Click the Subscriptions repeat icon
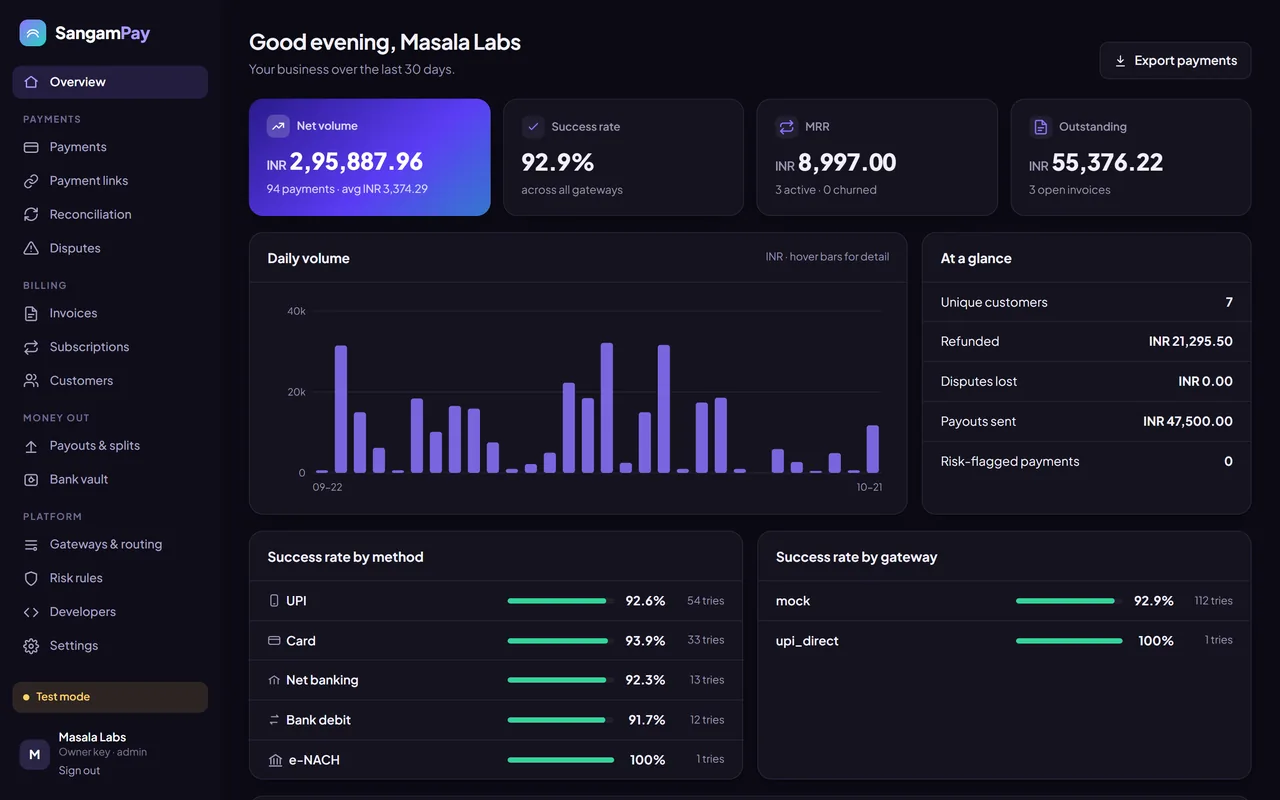 [x=31, y=347]
